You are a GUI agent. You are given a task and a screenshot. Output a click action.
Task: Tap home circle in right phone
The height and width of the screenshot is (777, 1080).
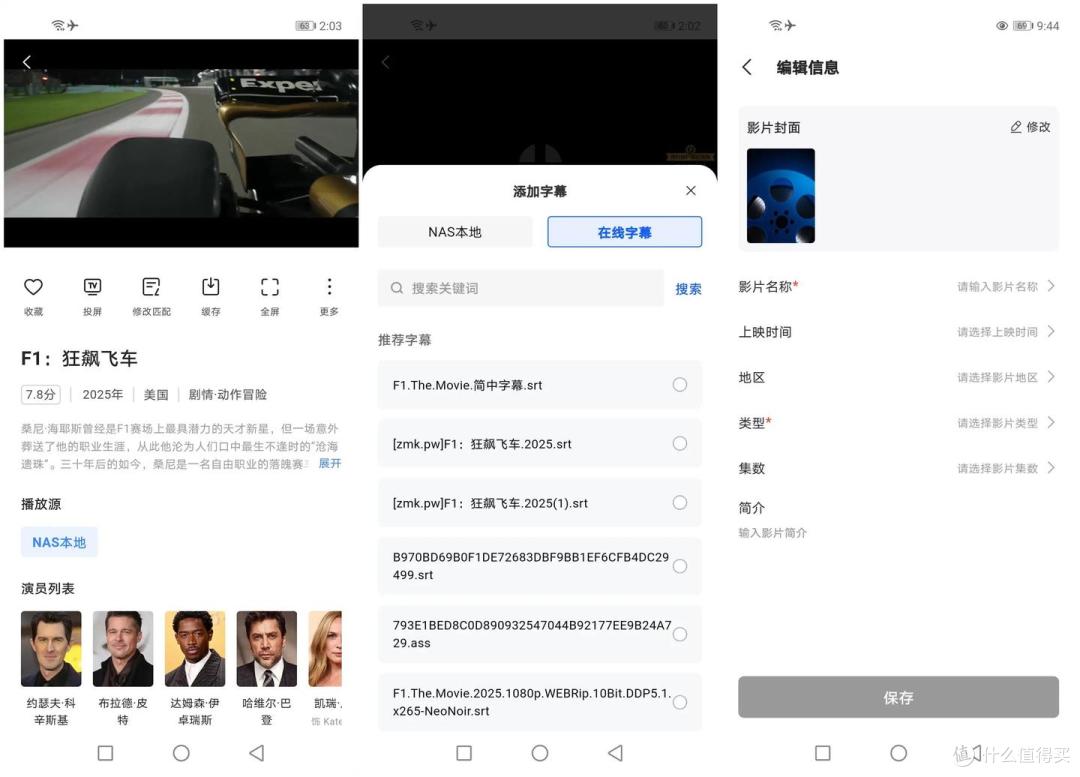pyautogui.click(x=898, y=753)
